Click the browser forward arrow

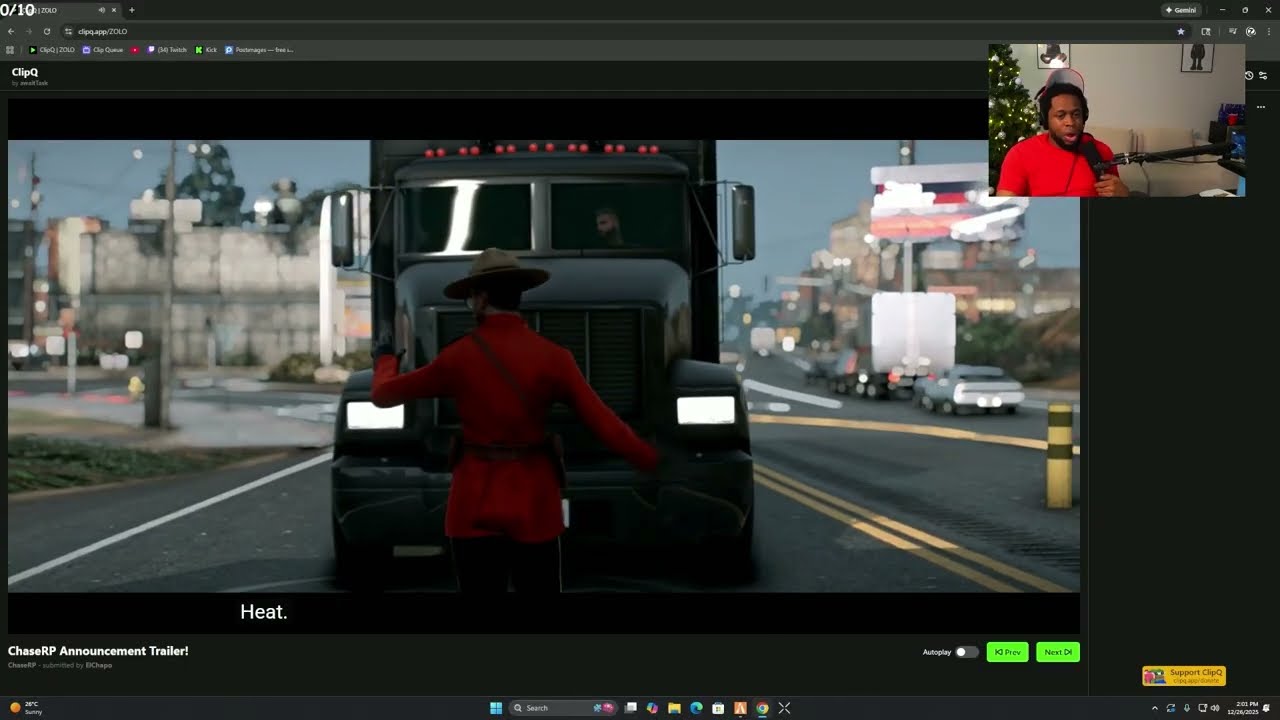click(28, 31)
